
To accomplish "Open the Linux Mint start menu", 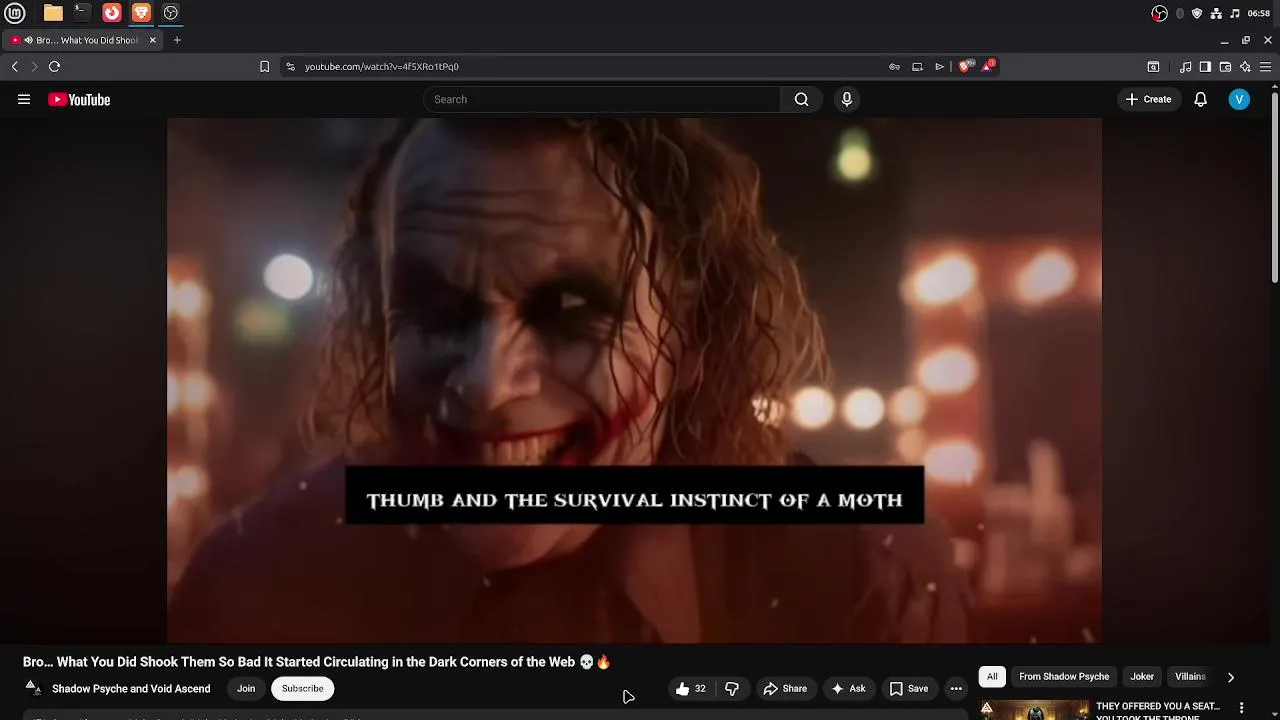I will [15, 13].
